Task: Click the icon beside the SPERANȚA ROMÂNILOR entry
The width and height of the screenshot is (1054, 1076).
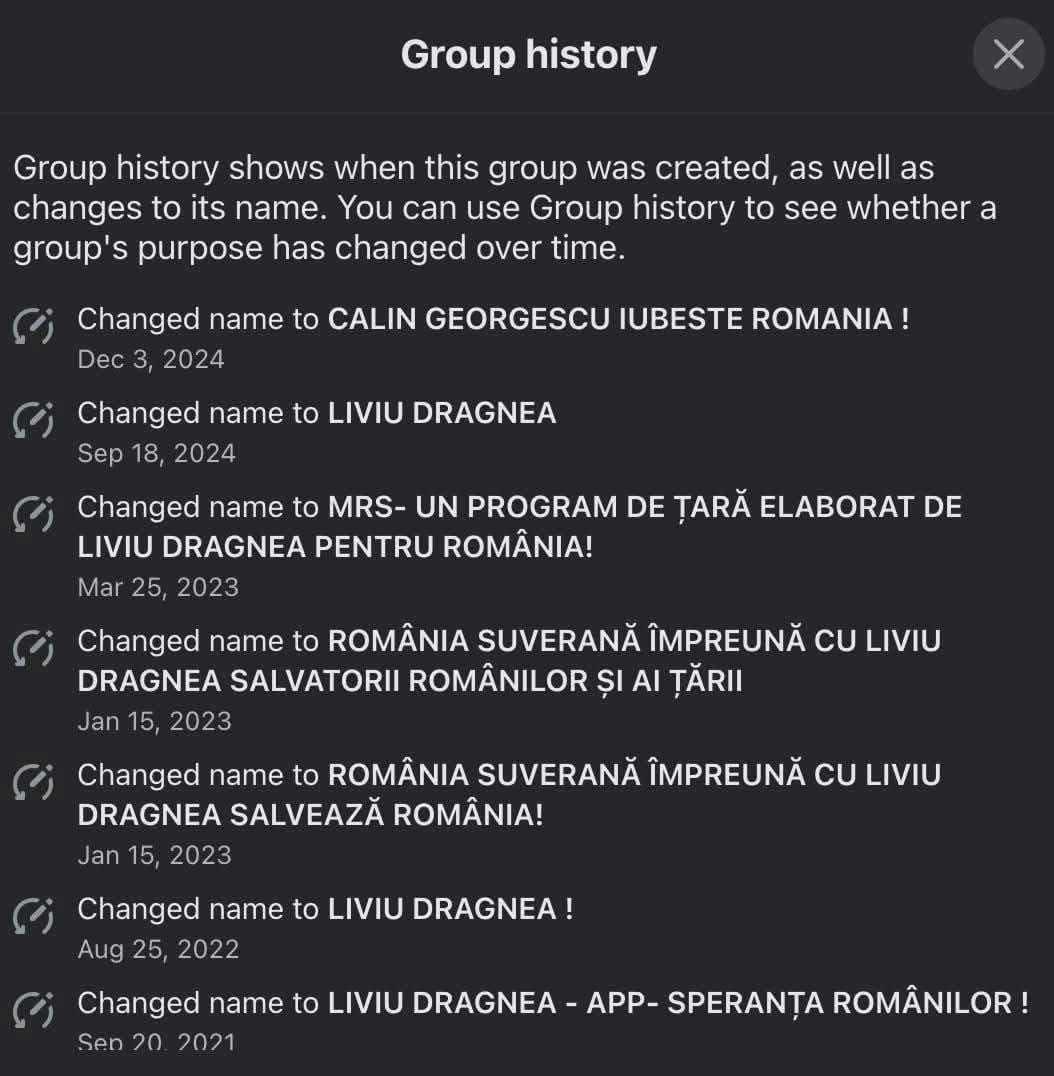Action: [x=33, y=1010]
